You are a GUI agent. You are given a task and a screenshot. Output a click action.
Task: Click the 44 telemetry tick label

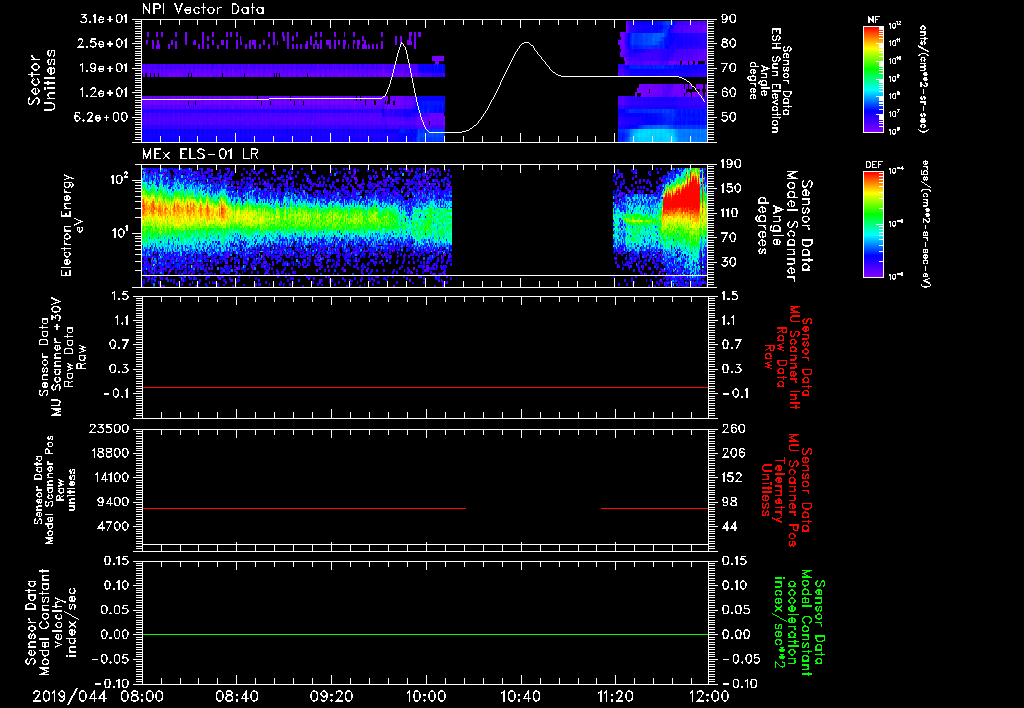(729, 526)
